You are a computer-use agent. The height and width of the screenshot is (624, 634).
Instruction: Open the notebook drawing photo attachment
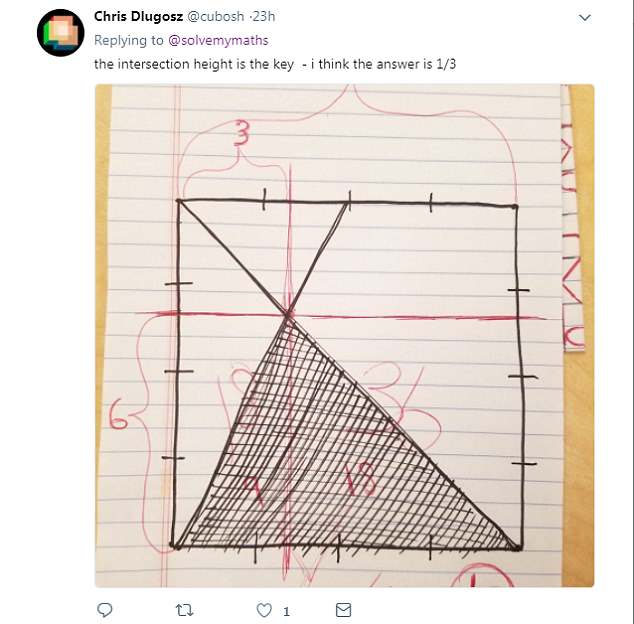(x=344, y=335)
